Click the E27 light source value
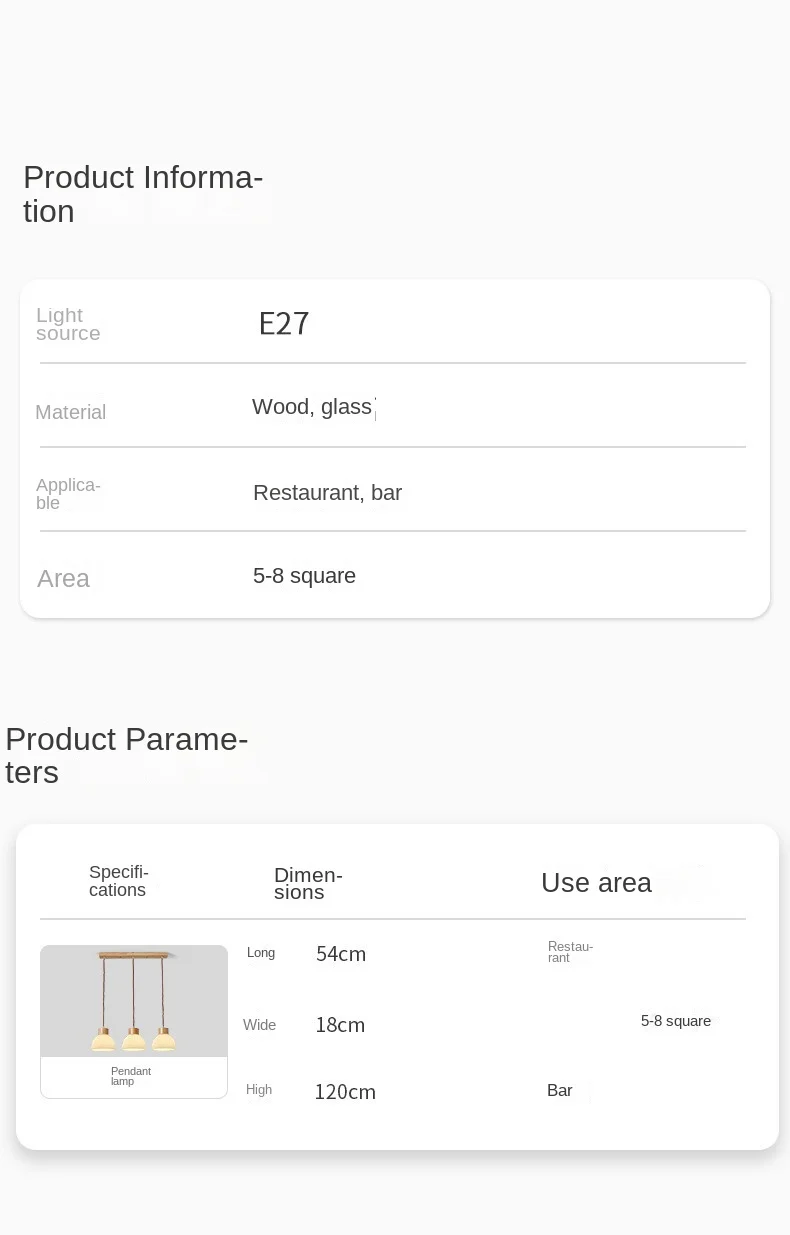 (284, 324)
